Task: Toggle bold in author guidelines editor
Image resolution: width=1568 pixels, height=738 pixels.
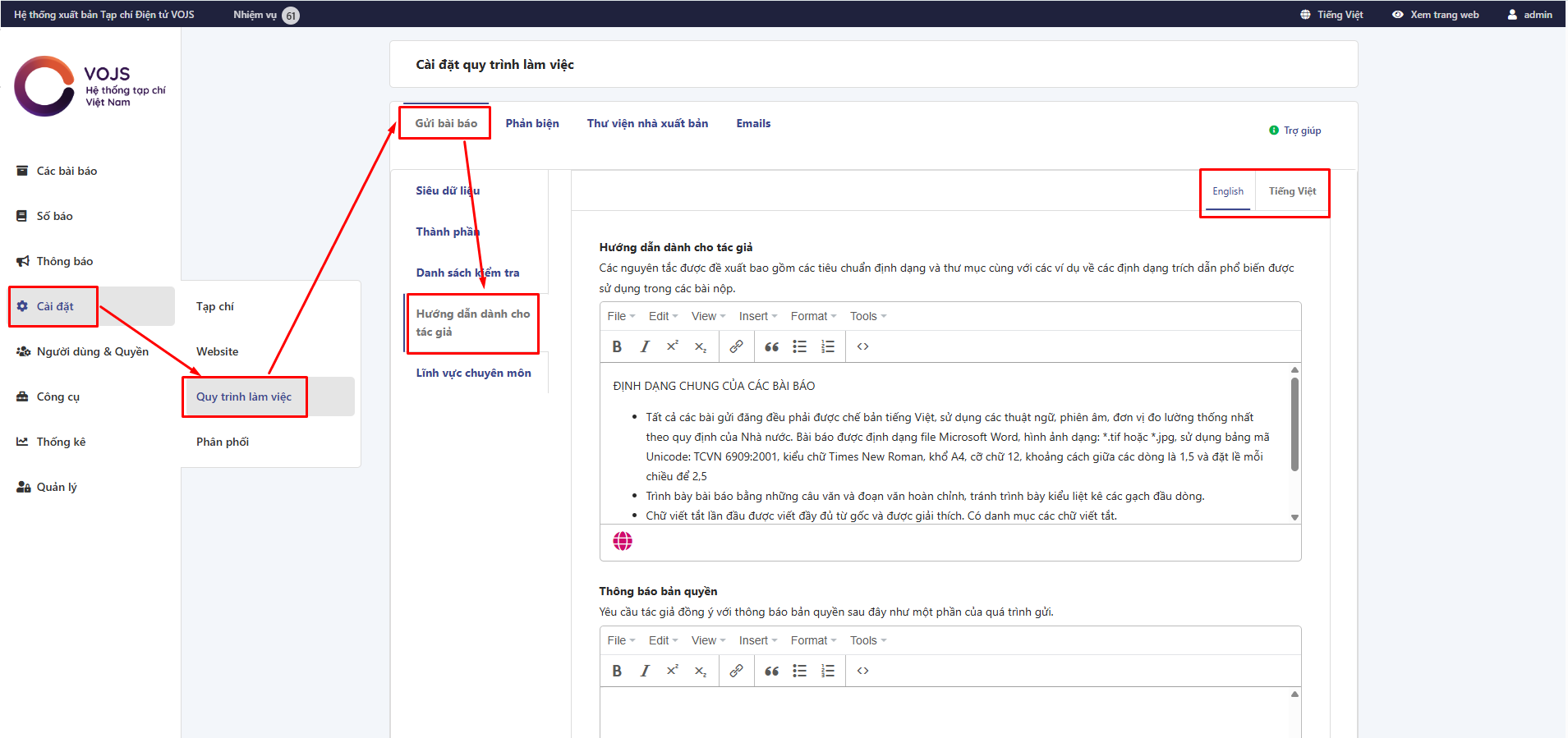Action: (617, 346)
